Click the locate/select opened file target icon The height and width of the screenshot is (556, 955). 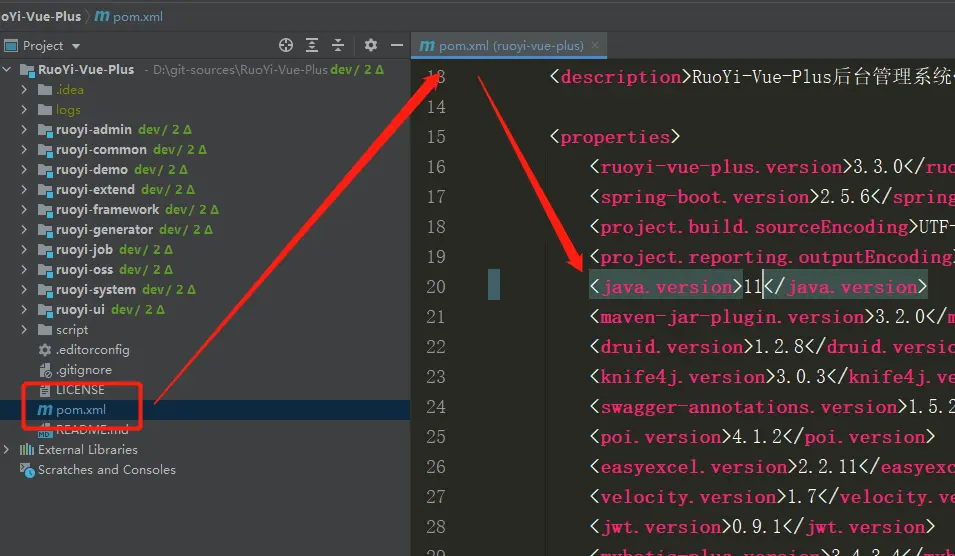coord(286,45)
